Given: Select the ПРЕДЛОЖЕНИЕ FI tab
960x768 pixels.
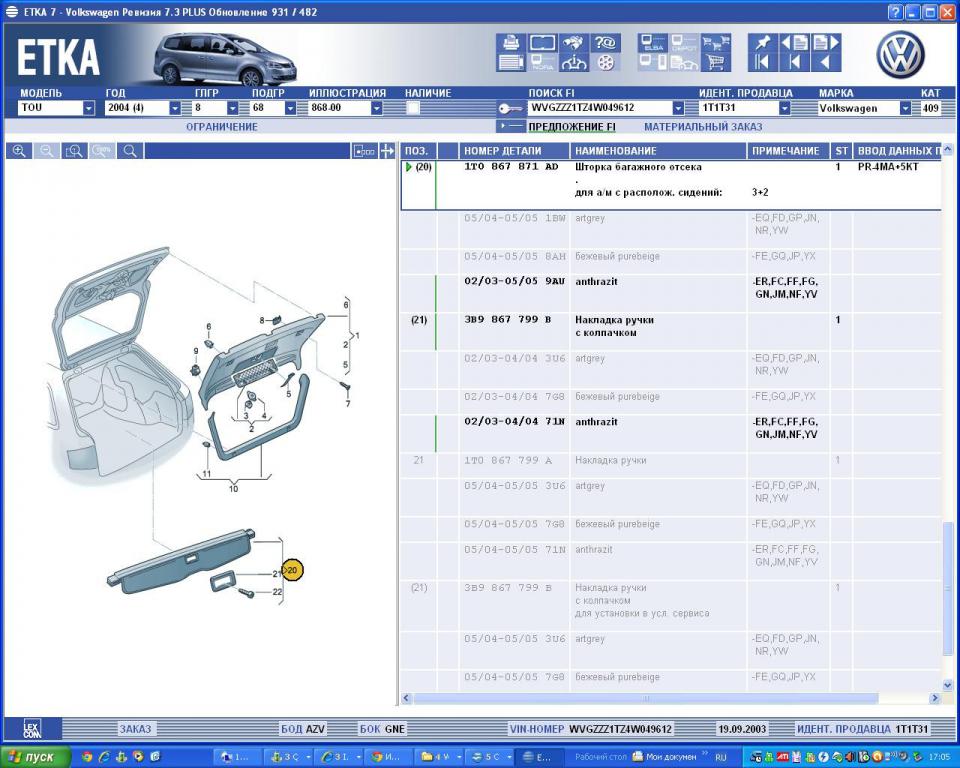Looking at the screenshot, I should click(x=572, y=127).
